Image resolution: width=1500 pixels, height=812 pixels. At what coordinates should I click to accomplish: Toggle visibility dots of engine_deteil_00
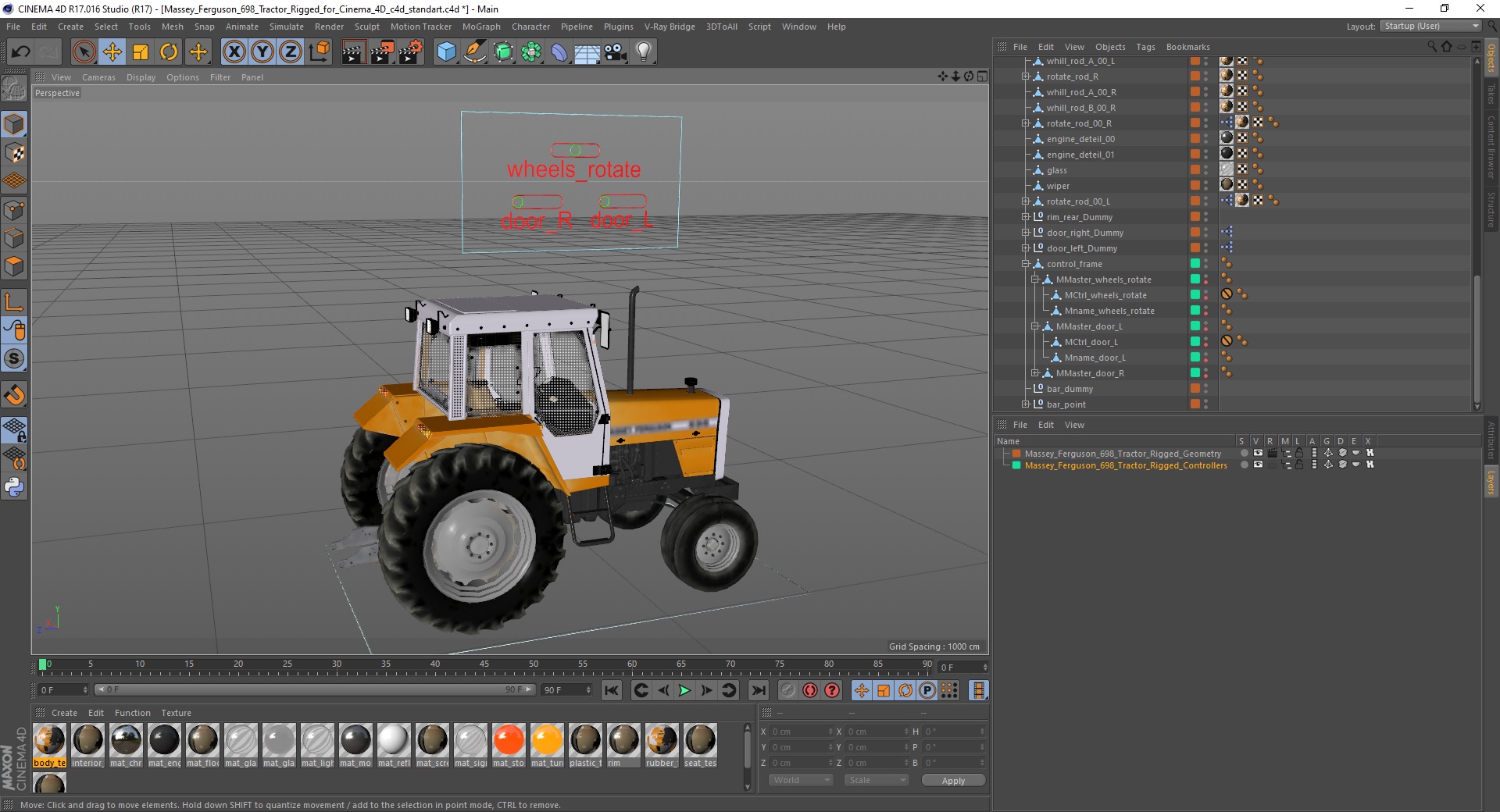(1205, 139)
